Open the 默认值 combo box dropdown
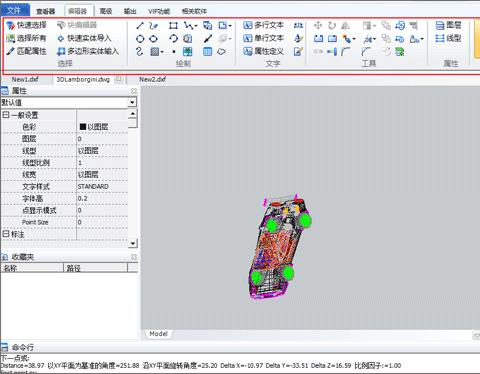 [x=132, y=102]
